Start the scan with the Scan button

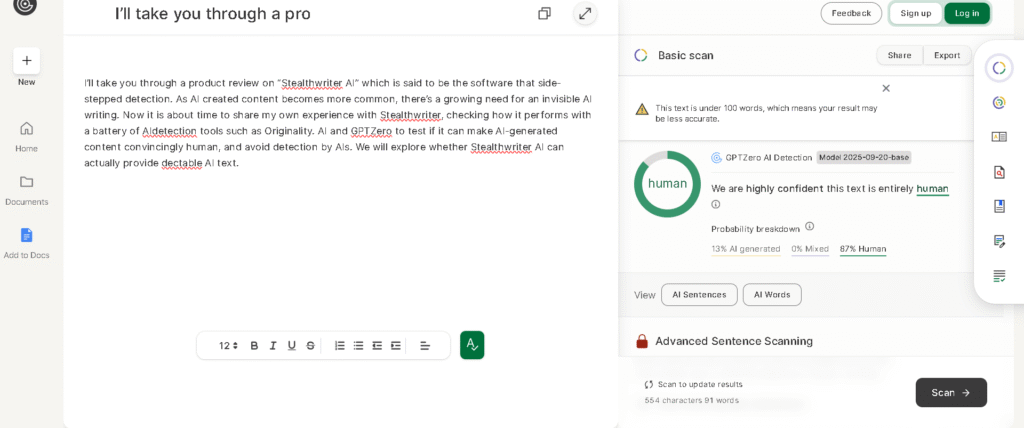pyautogui.click(x=951, y=393)
